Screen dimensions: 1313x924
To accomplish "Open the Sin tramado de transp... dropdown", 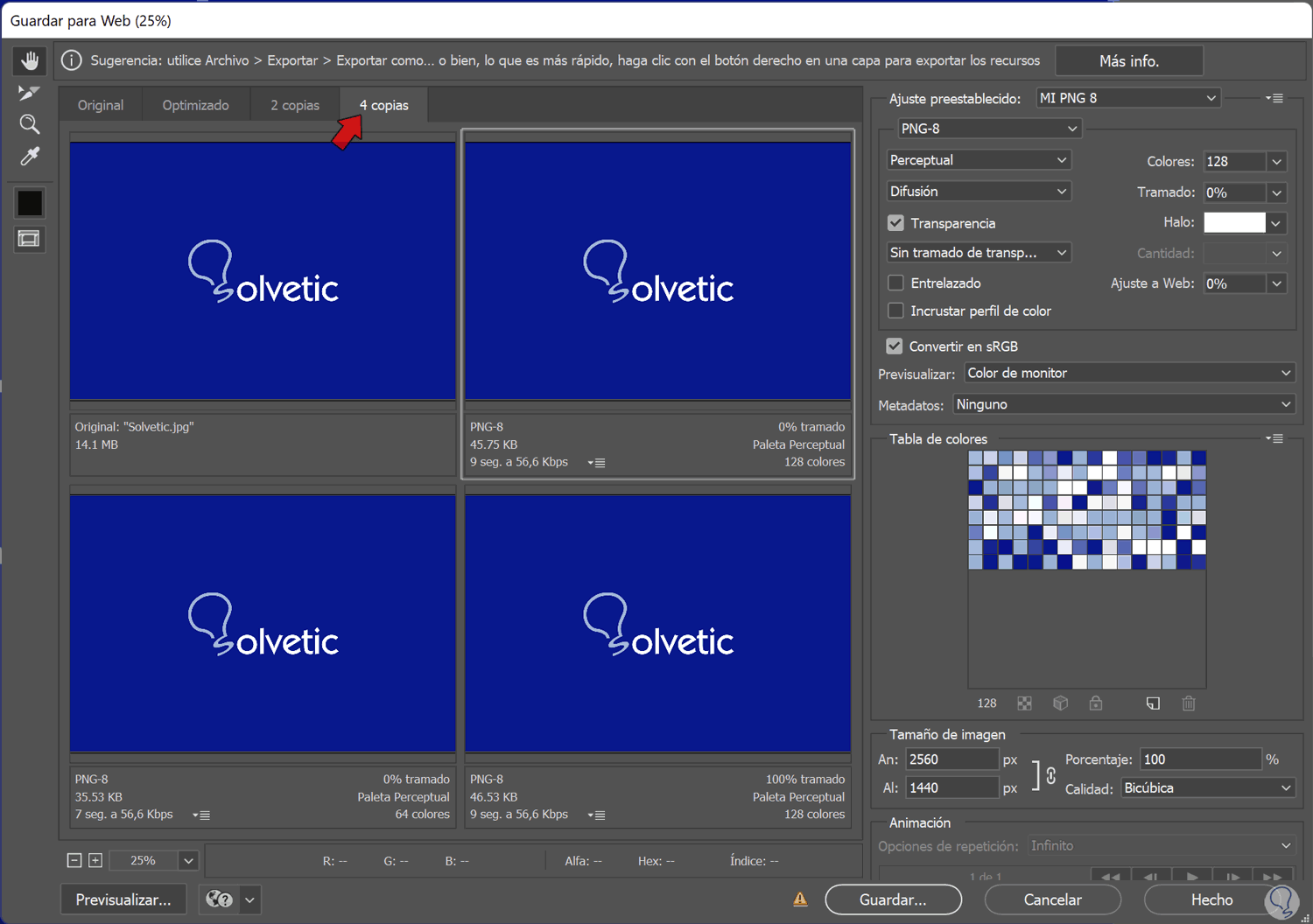I will coord(979,253).
